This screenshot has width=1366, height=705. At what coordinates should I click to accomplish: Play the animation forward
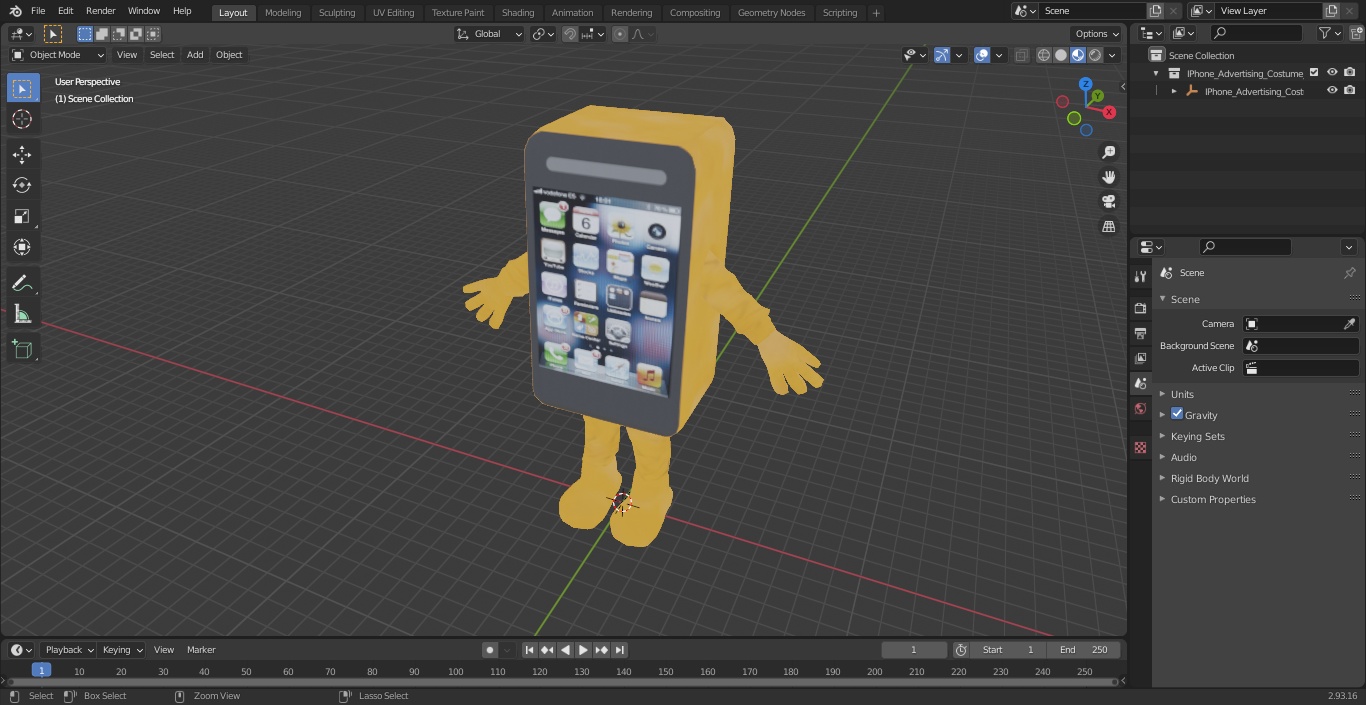[x=583, y=650]
